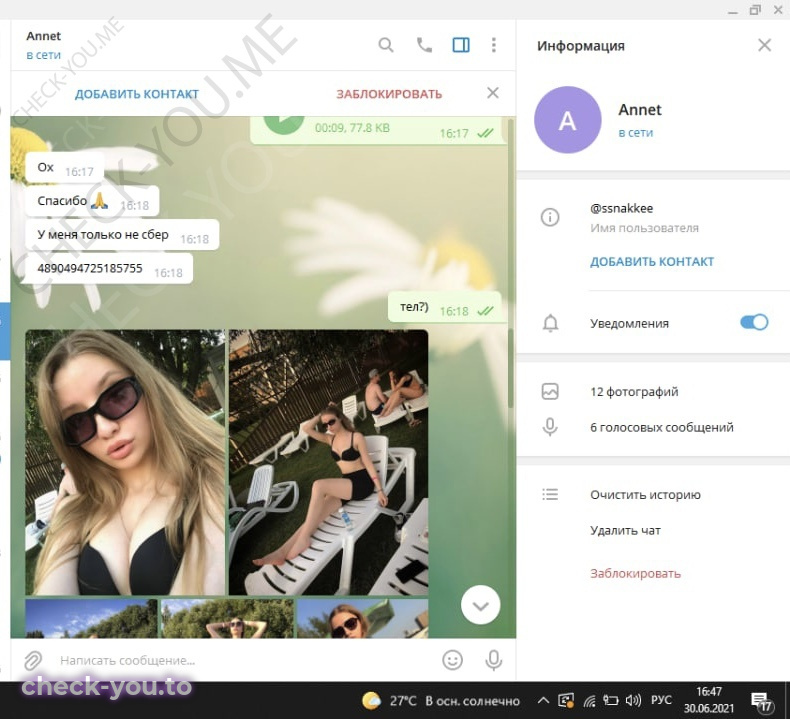Click the info circle icon beside the username

pyautogui.click(x=550, y=217)
